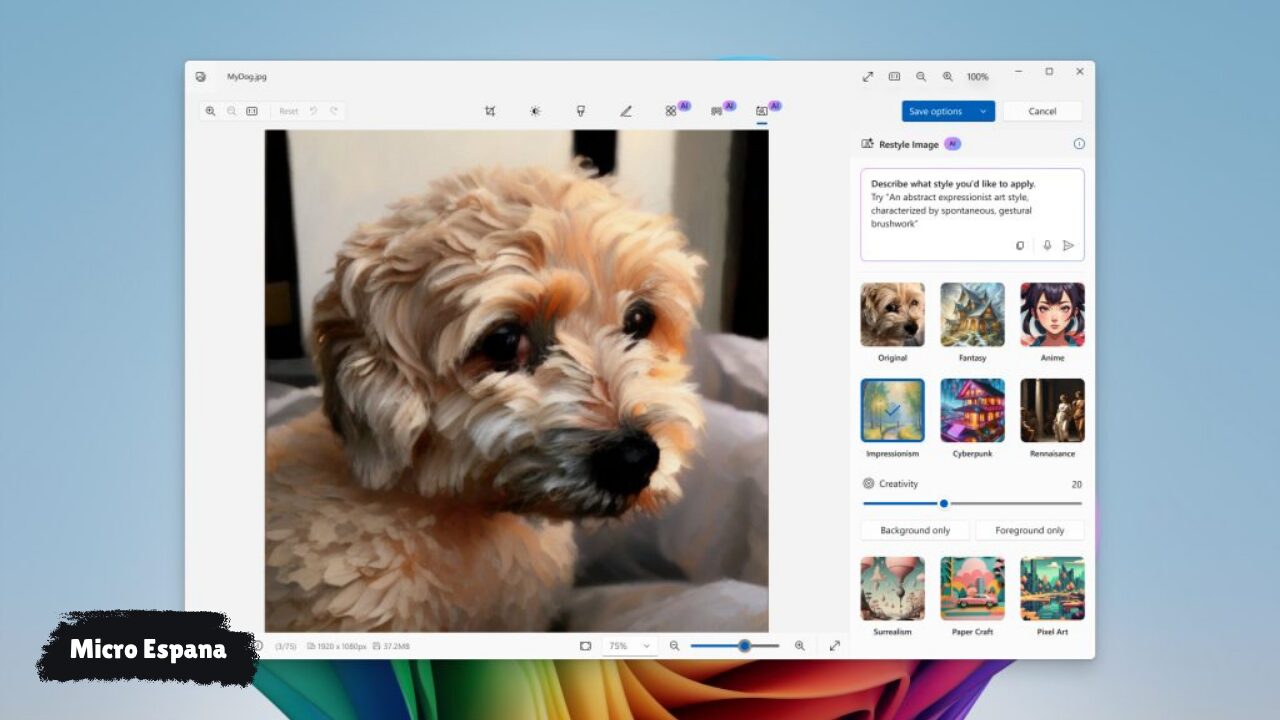Select the Markup pen tool
Screen dimensions: 1280x720
click(x=626, y=111)
